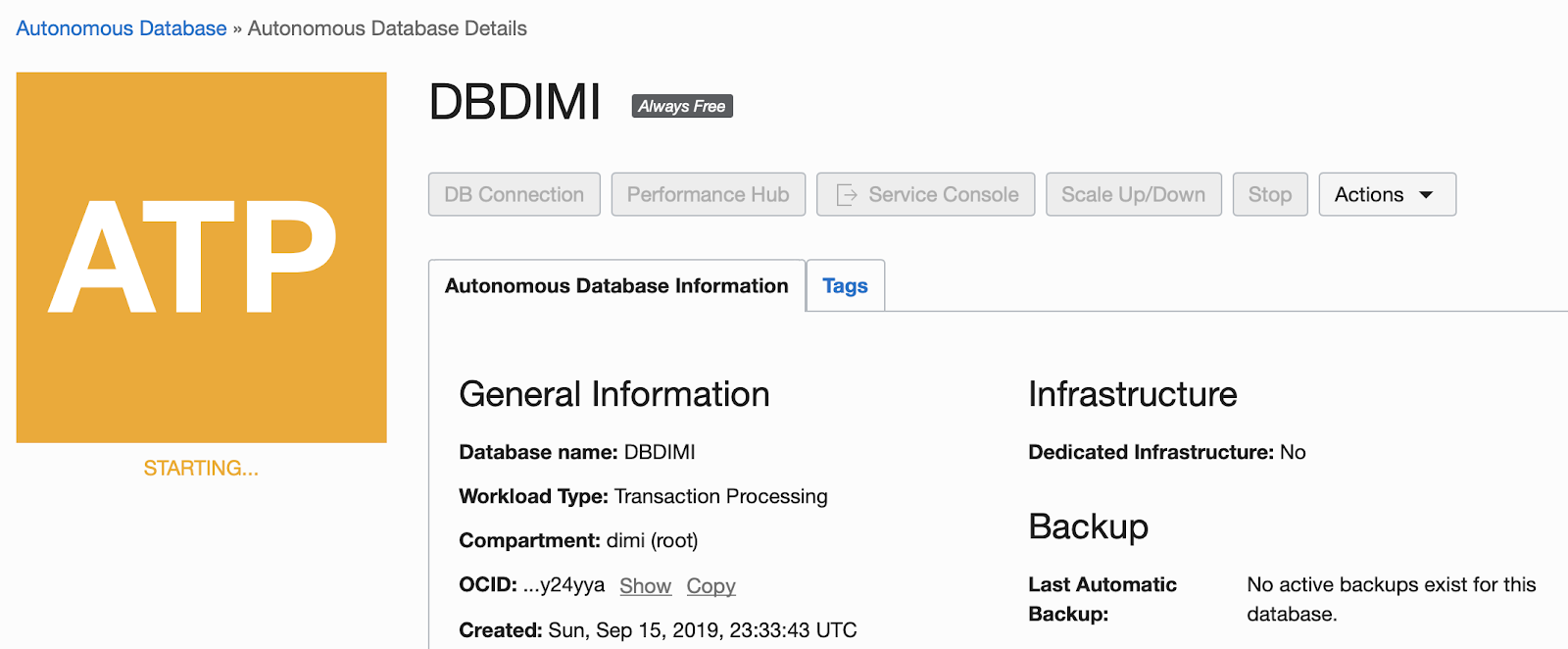The height and width of the screenshot is (649, 1568).
Task: Click the Backup section heading
Action: pyautogui.click(x=1088, y=526)
